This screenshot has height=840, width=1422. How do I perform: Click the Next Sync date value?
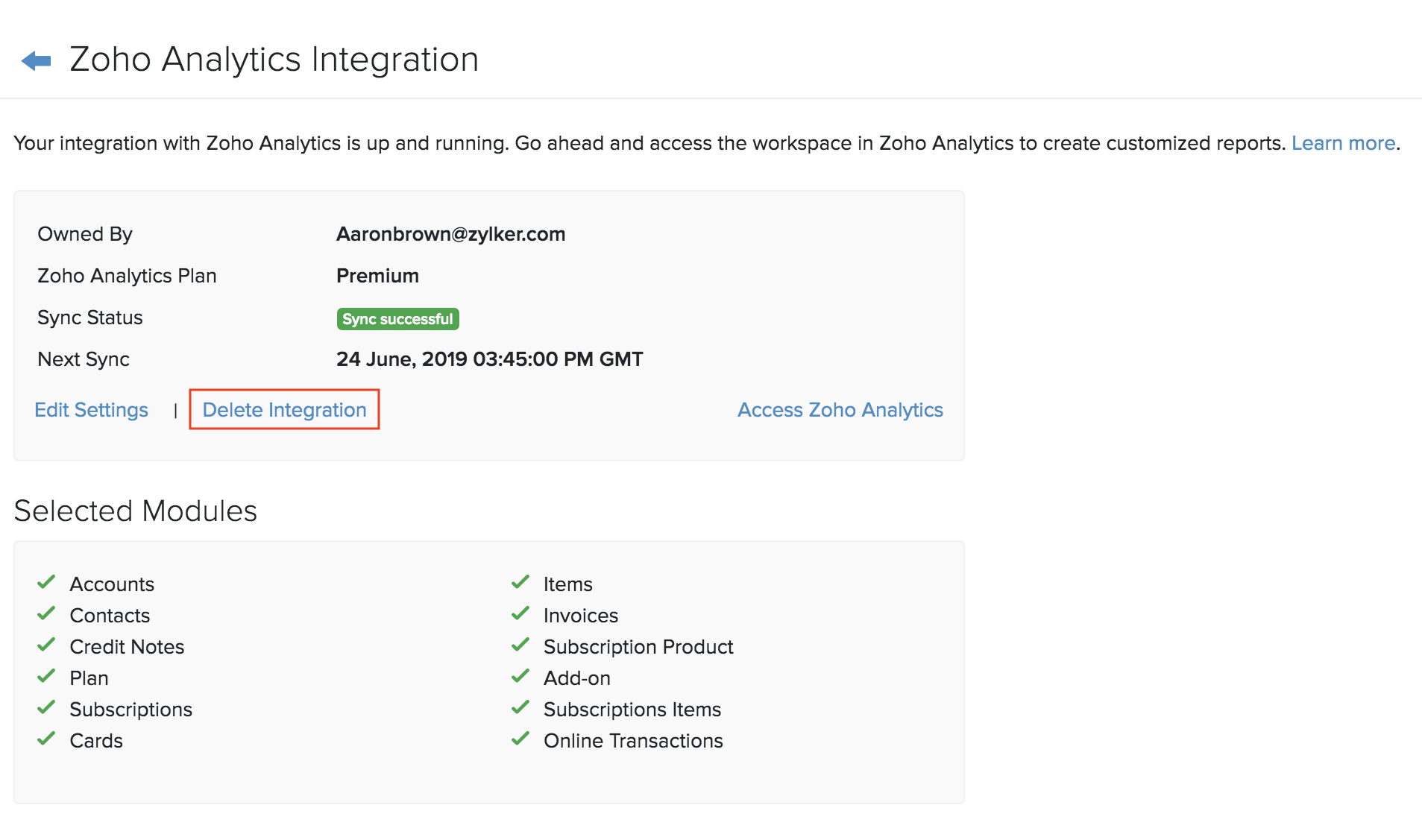(x=489, y=359)
